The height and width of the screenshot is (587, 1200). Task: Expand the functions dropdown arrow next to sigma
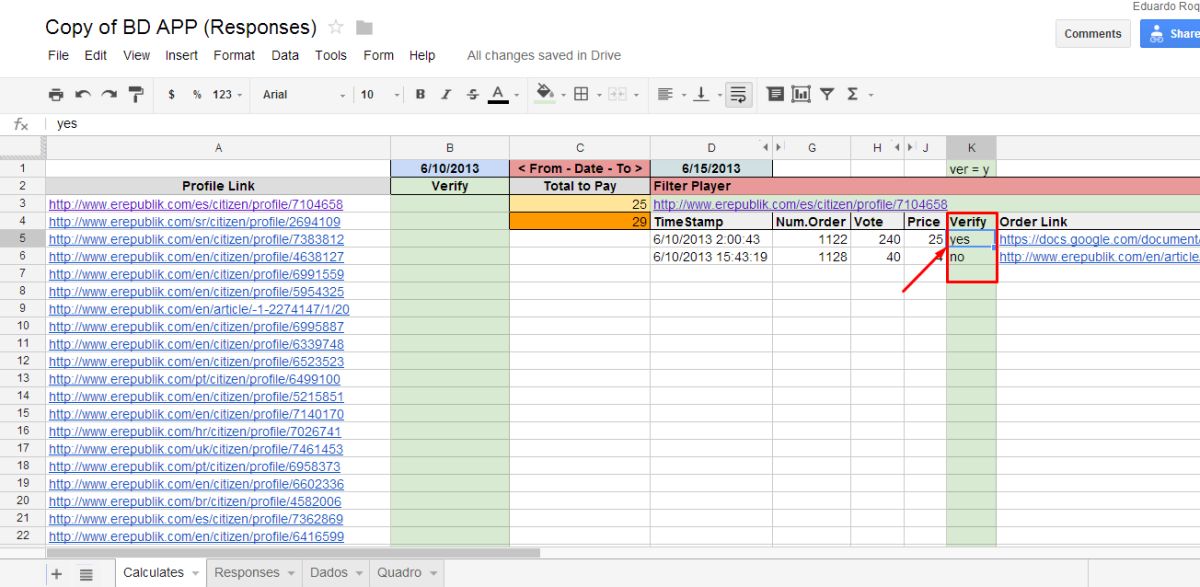(870, 95)
